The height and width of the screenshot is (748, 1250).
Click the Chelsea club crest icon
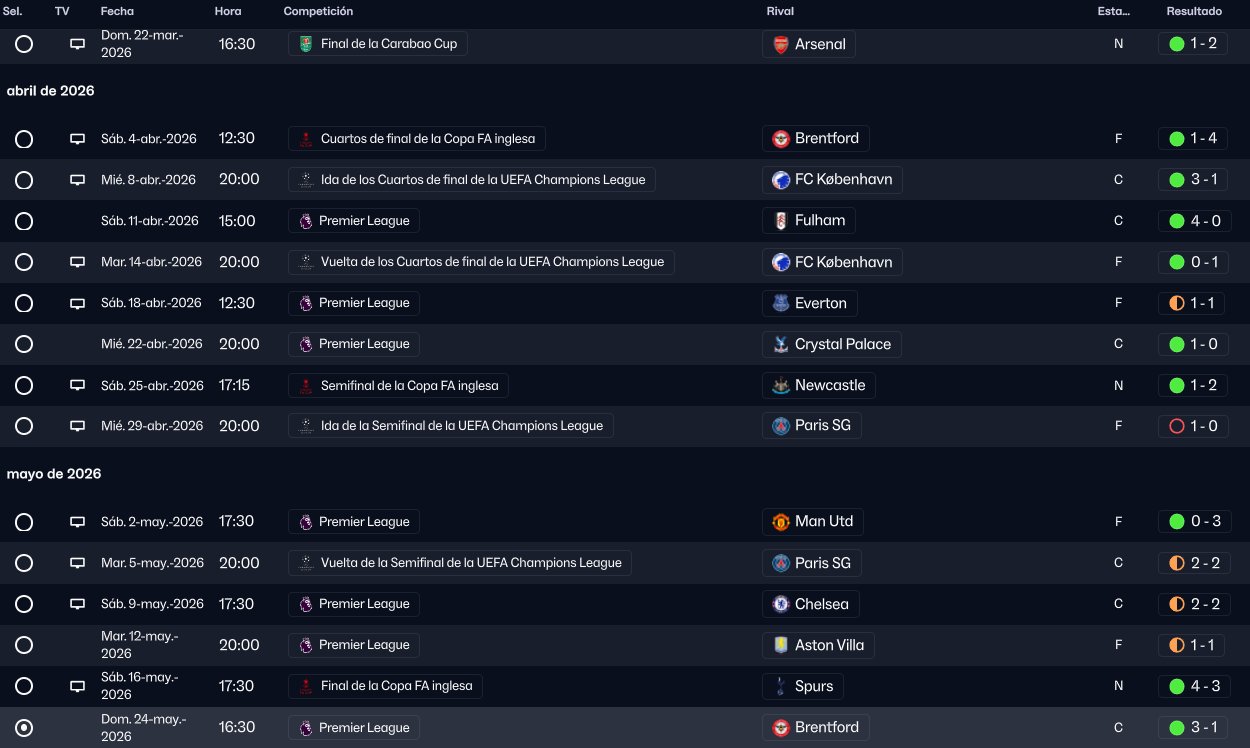coord(781,604)
